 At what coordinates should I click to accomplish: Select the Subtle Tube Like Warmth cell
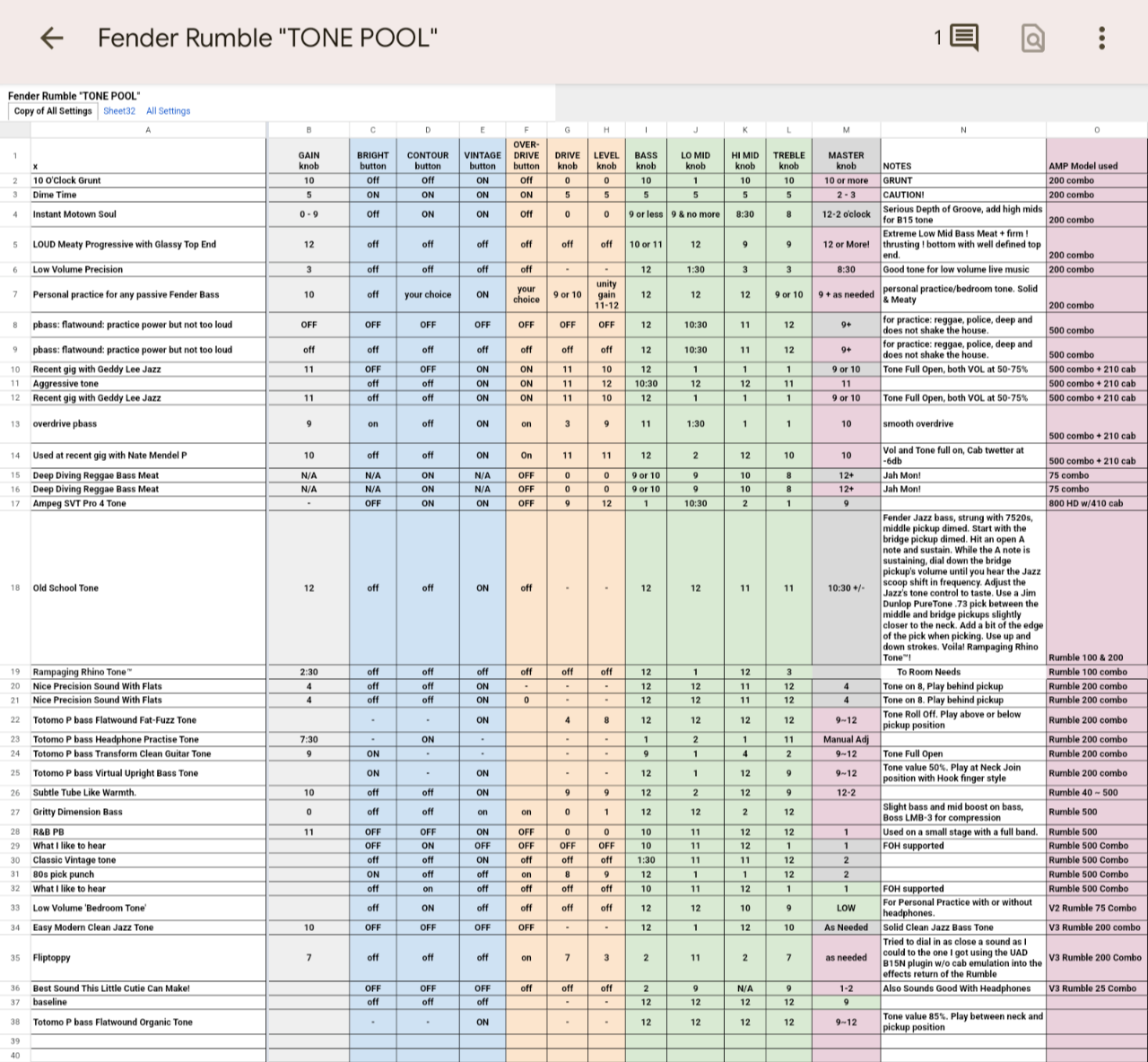148,792
